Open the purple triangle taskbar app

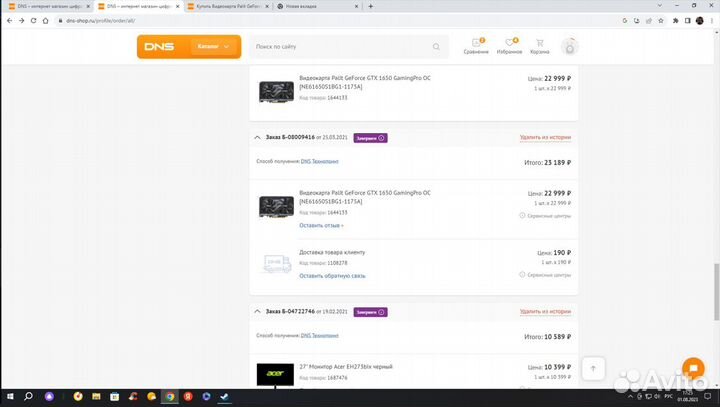pyautogui.click(x=50, y=396)
